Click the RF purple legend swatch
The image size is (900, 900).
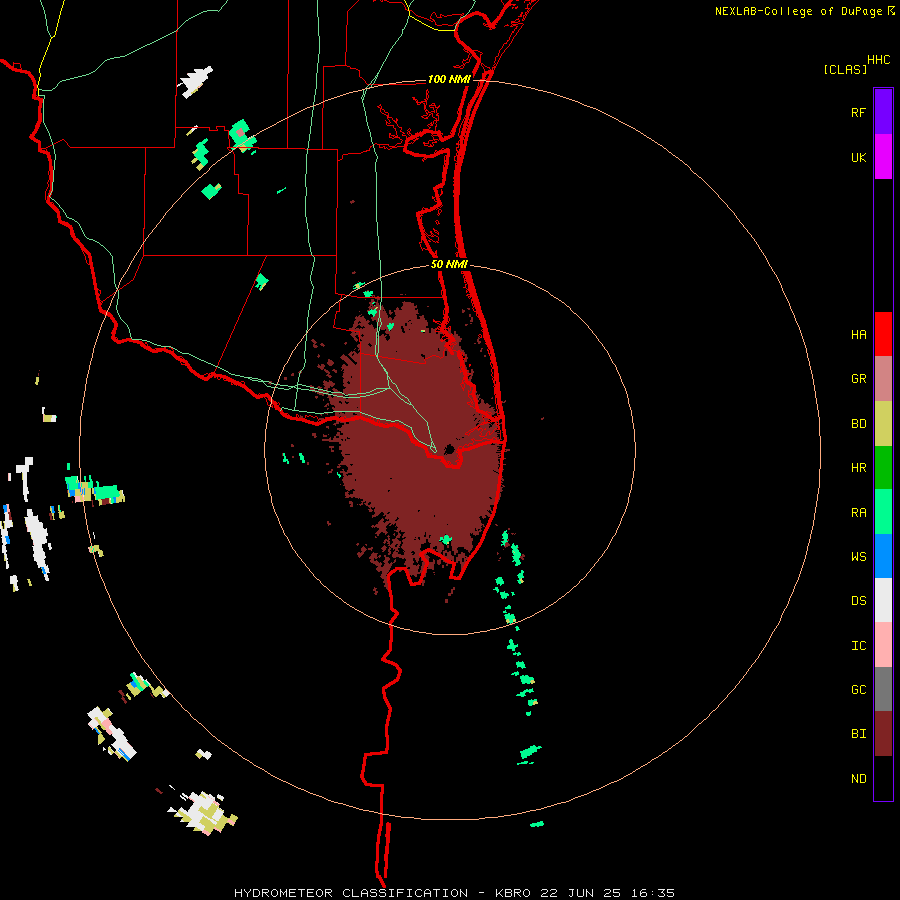(883, 112)
